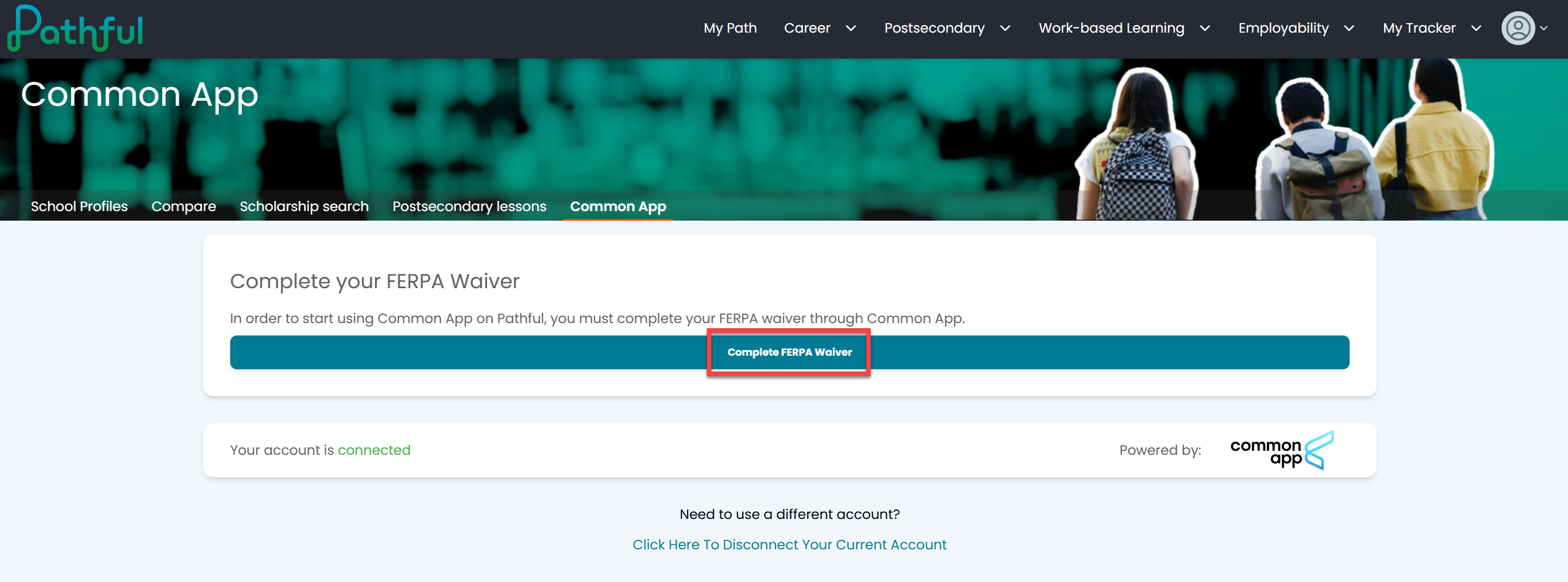This screenshot has height=582, width=1568.
Task: Click the Complete FERPA Waiver button
Action: point(790,352)
